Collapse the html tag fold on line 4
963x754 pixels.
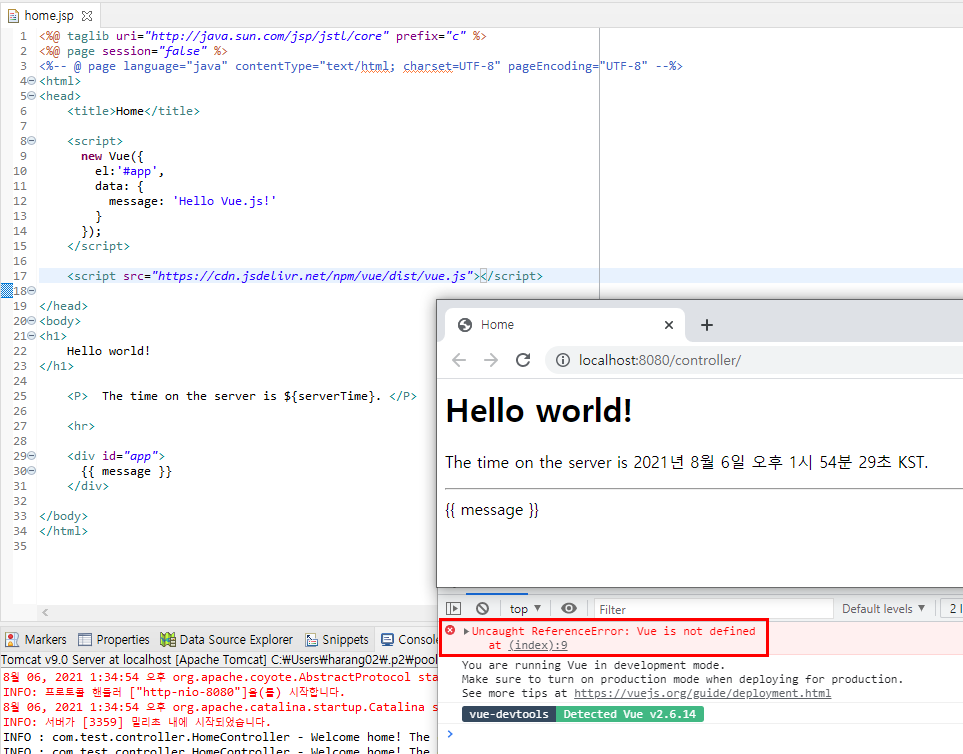32,81
